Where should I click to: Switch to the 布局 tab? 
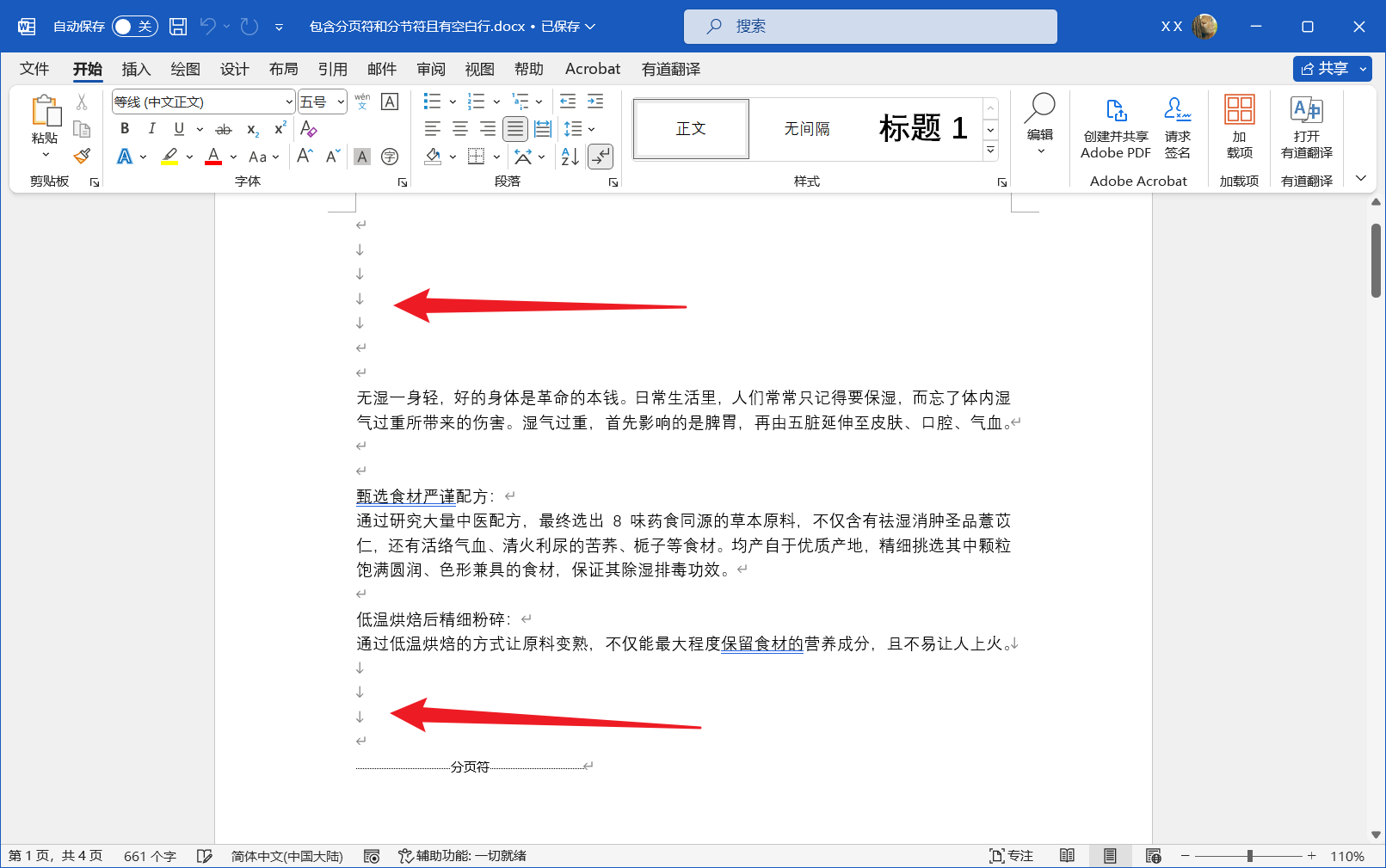click(x=283, y=69)
